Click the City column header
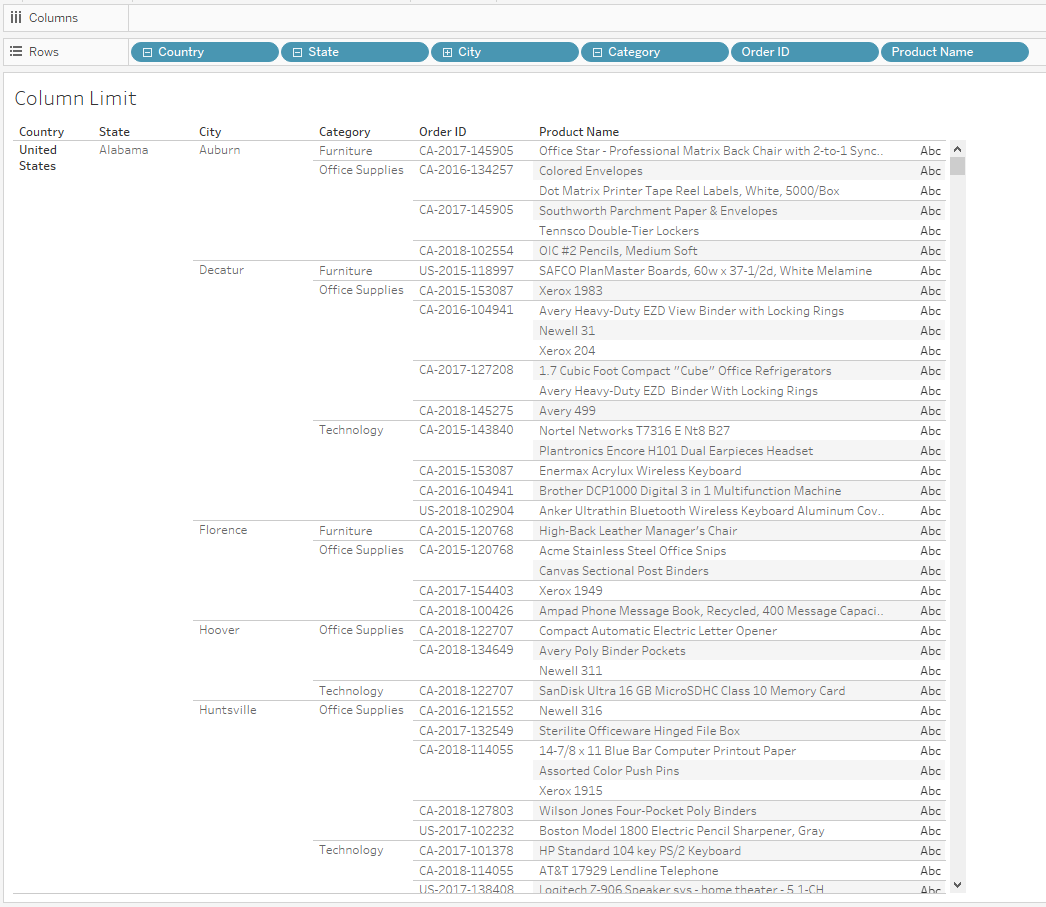The image size is (1046, 907). coord(209,132)
